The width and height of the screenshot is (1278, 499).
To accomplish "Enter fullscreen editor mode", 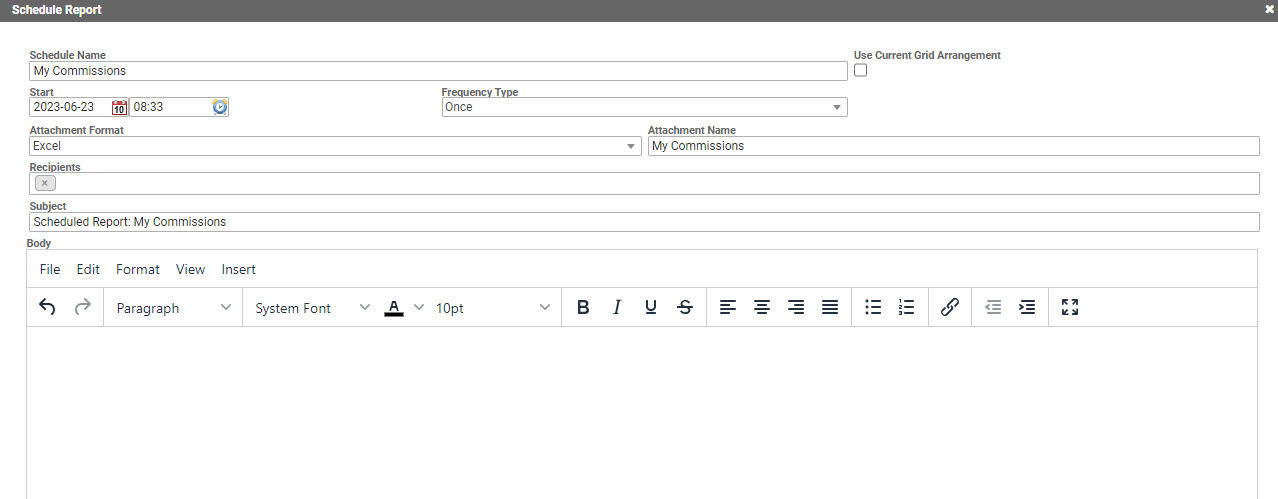I will click(1070, 308).
